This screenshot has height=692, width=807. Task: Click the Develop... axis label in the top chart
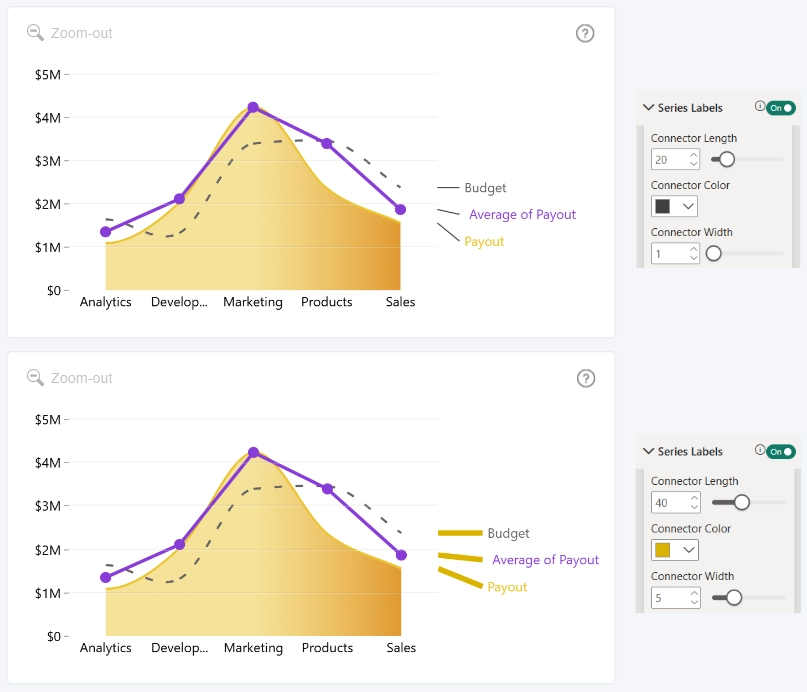(179, 302)
